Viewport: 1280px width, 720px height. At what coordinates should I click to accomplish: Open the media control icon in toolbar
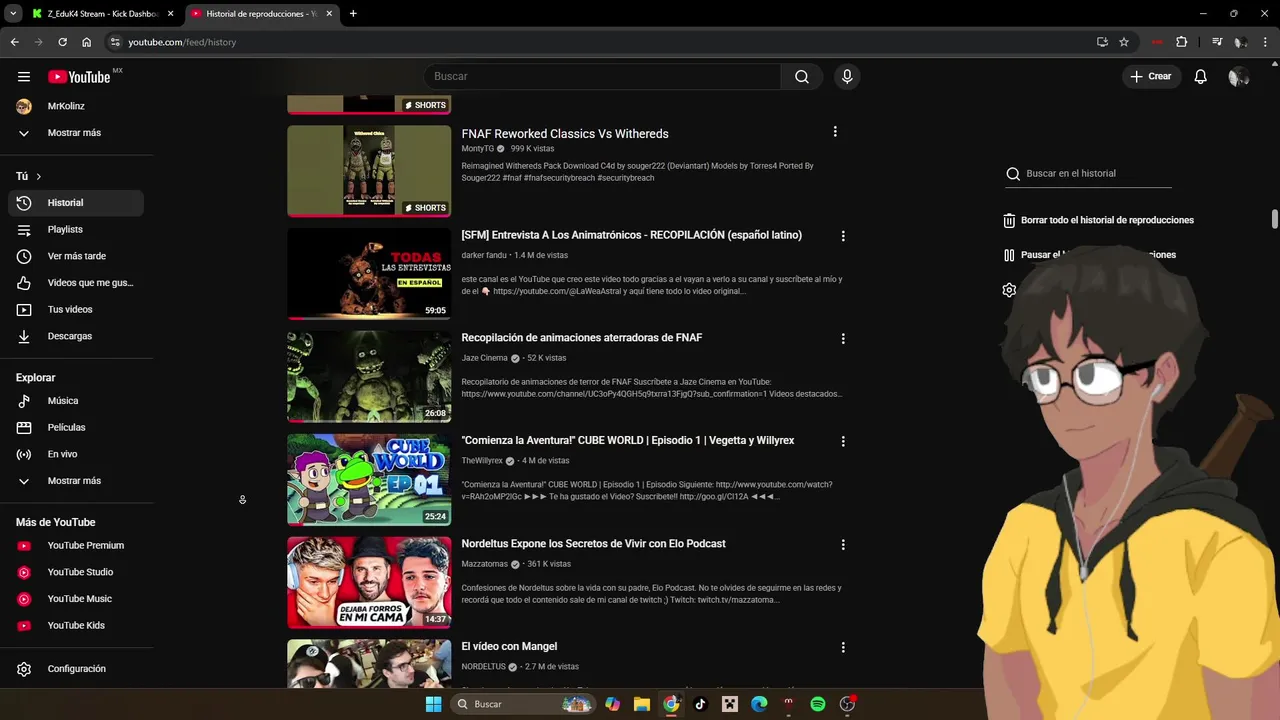1217,42
